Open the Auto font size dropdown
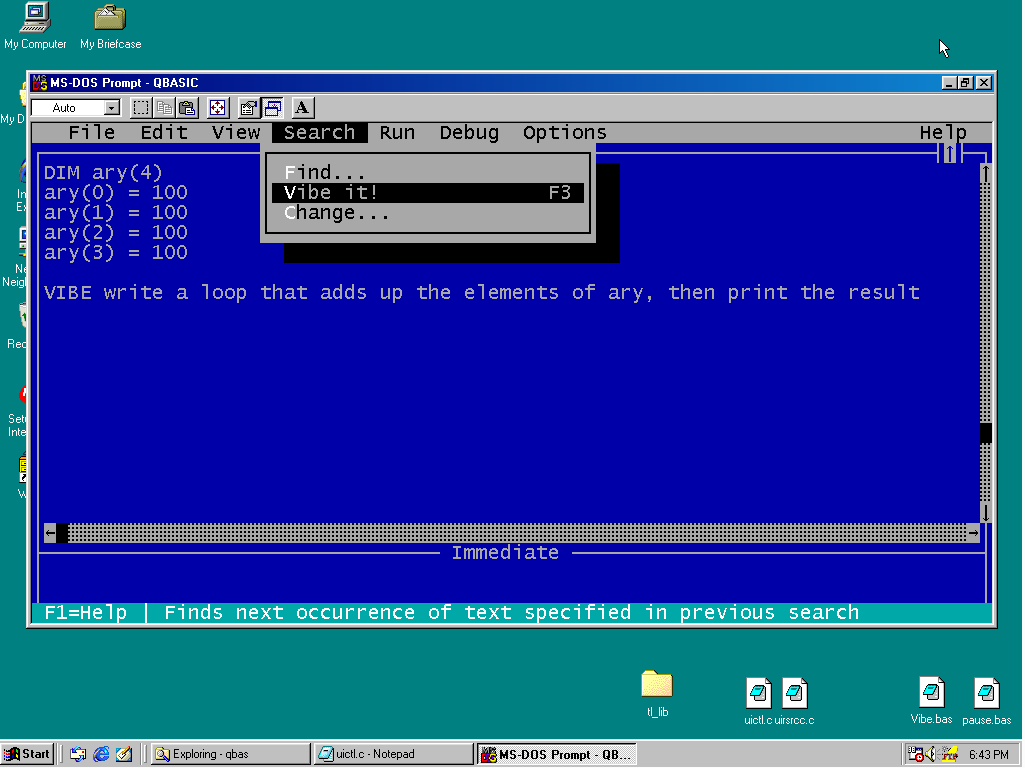Screen dimensions: 1025x768 [112, 108]
